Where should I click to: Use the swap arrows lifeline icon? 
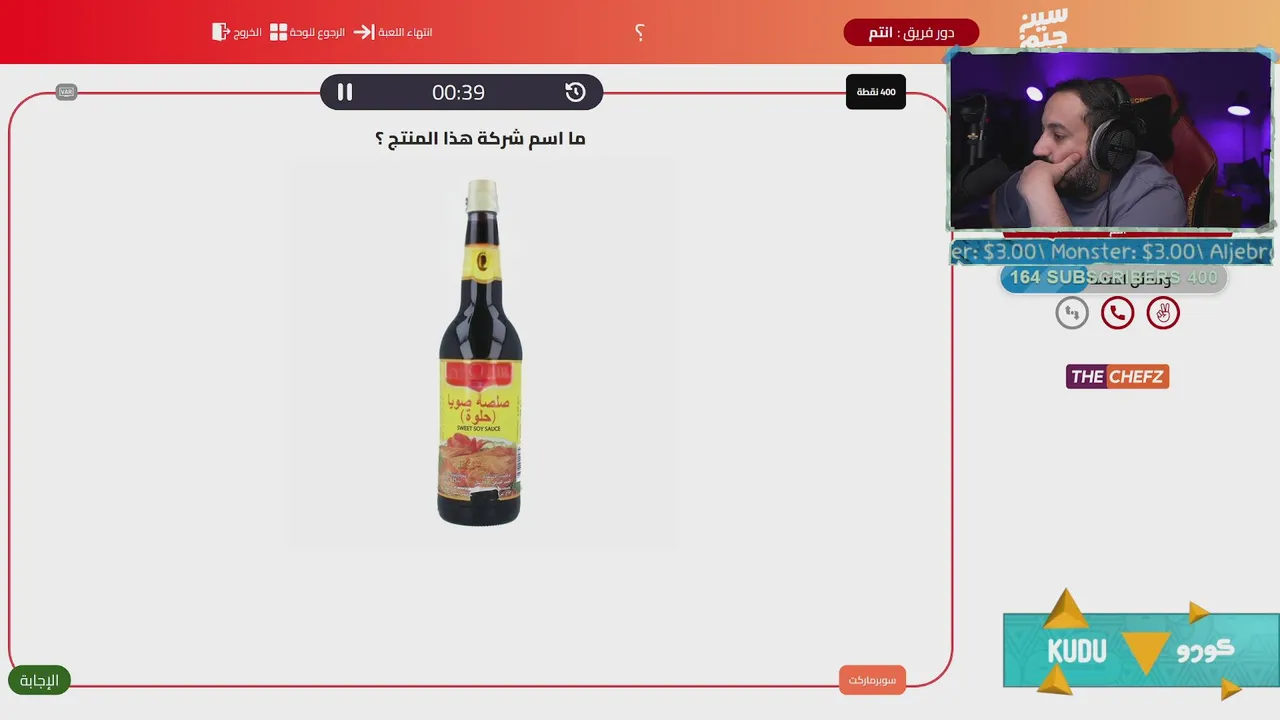click(1072, 313)
